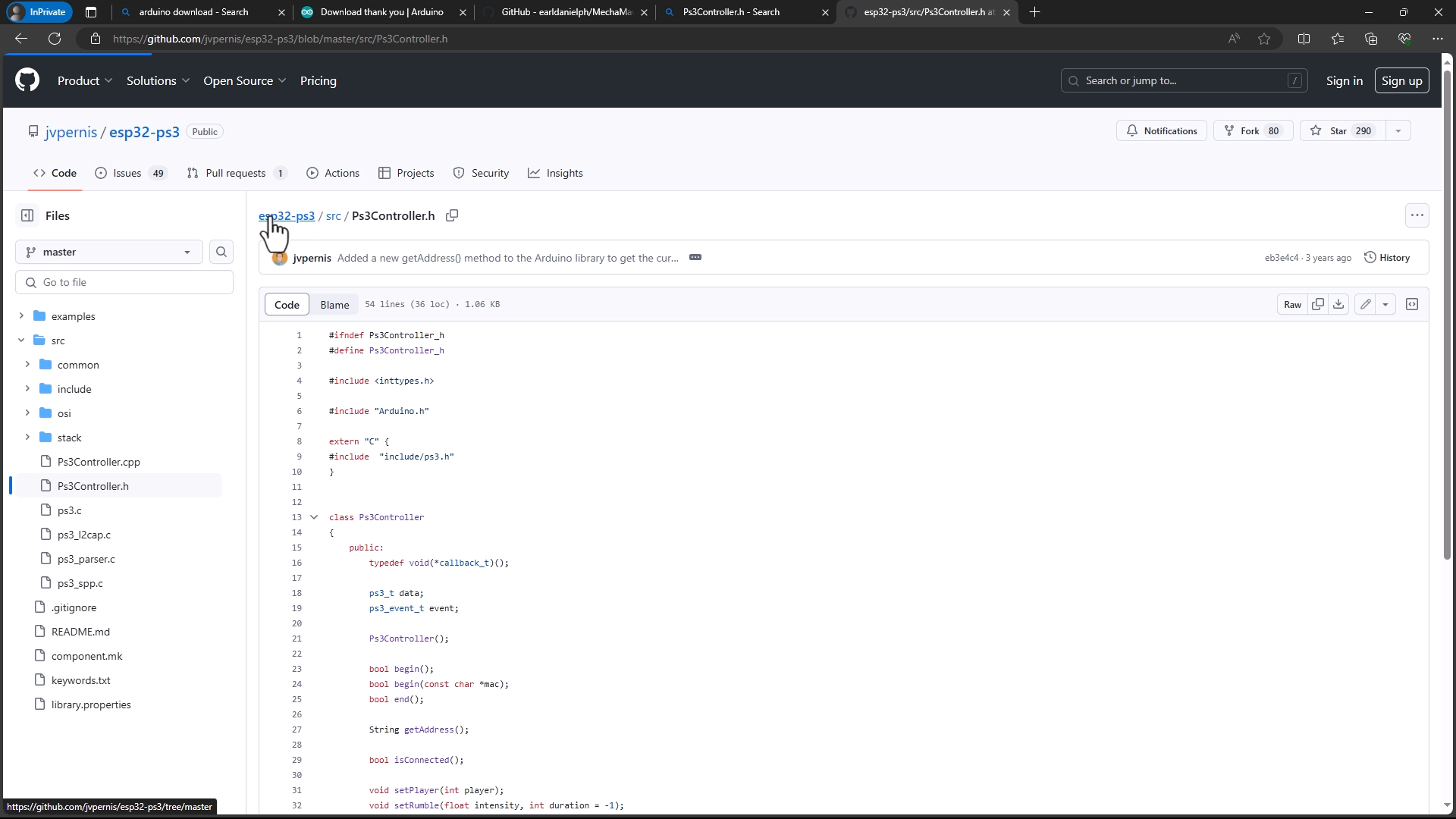Viewport: 1456px width, 819px height.
Task: Open browser collections icon
Action: (1371, 39)
